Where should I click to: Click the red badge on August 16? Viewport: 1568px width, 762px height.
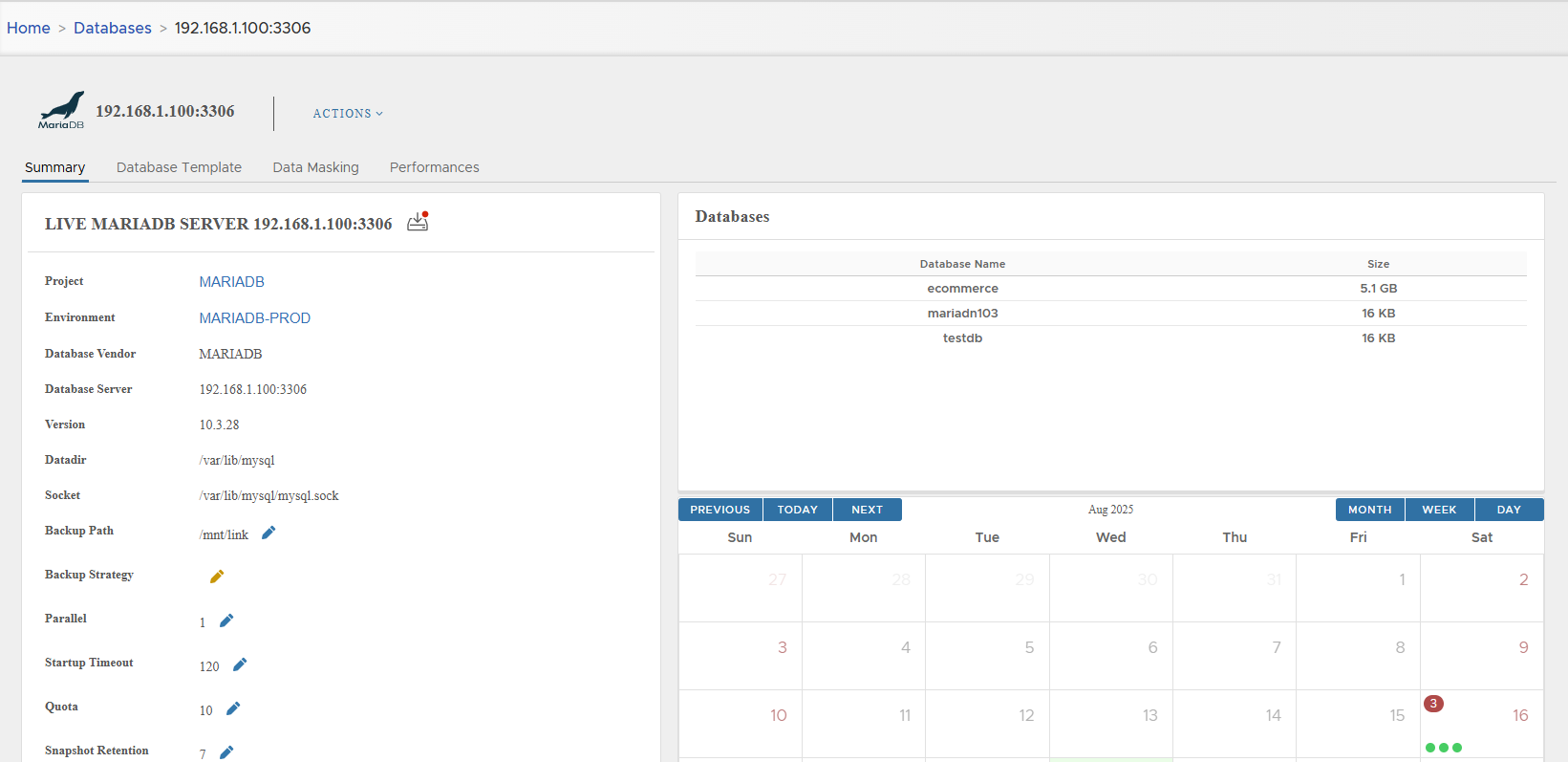[1433, 704]
